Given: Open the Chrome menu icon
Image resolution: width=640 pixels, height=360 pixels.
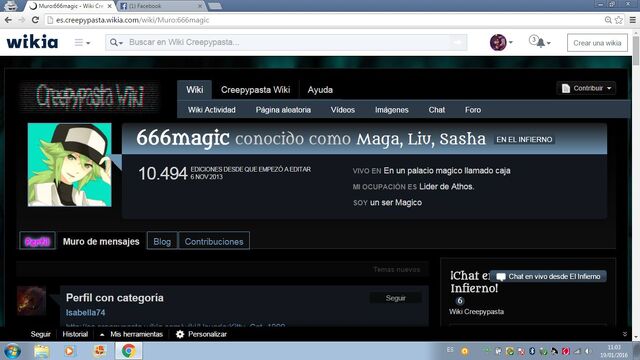Looking at the screenshot, I should (633, 20).
